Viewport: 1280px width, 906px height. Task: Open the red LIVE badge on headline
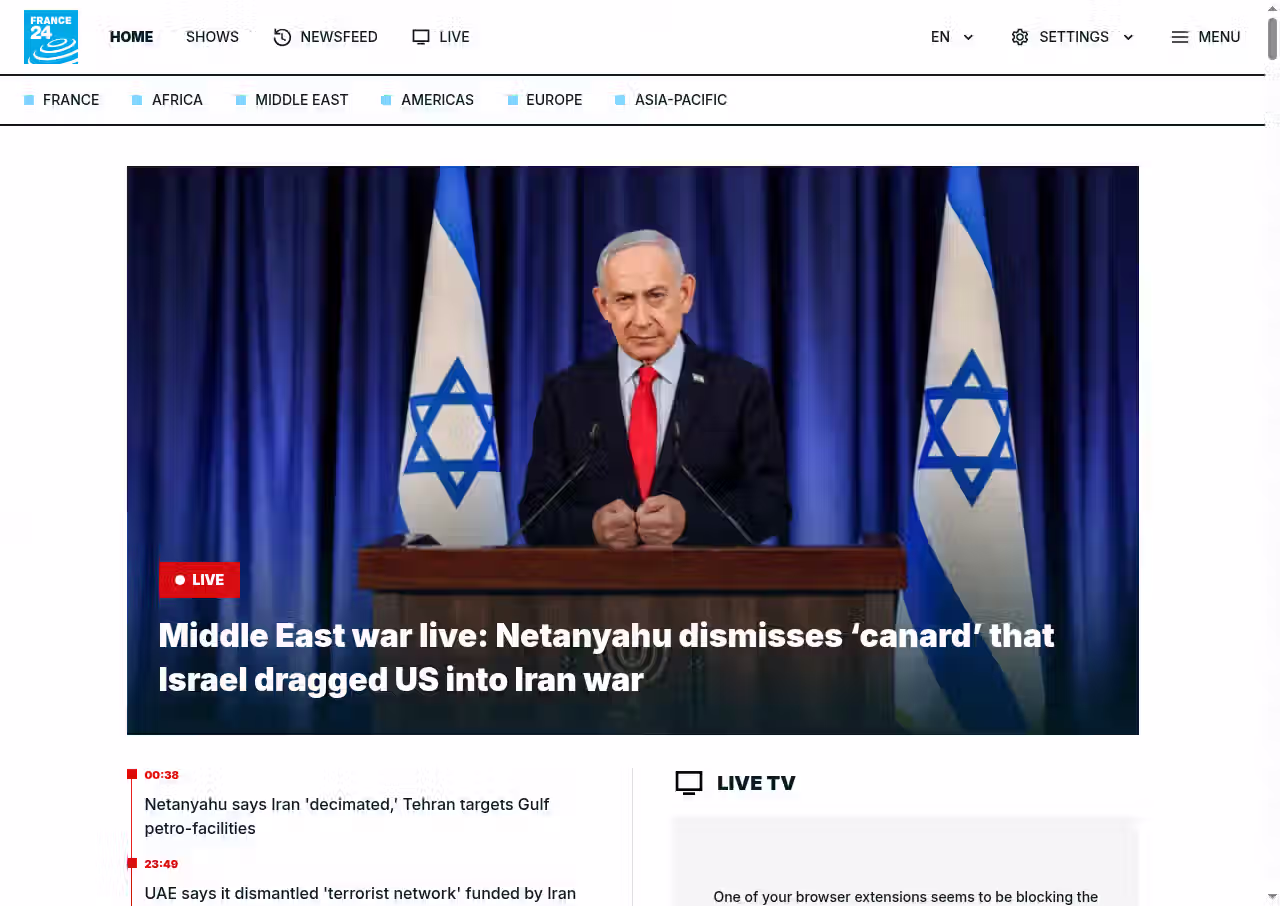click(x=199, y=580)
